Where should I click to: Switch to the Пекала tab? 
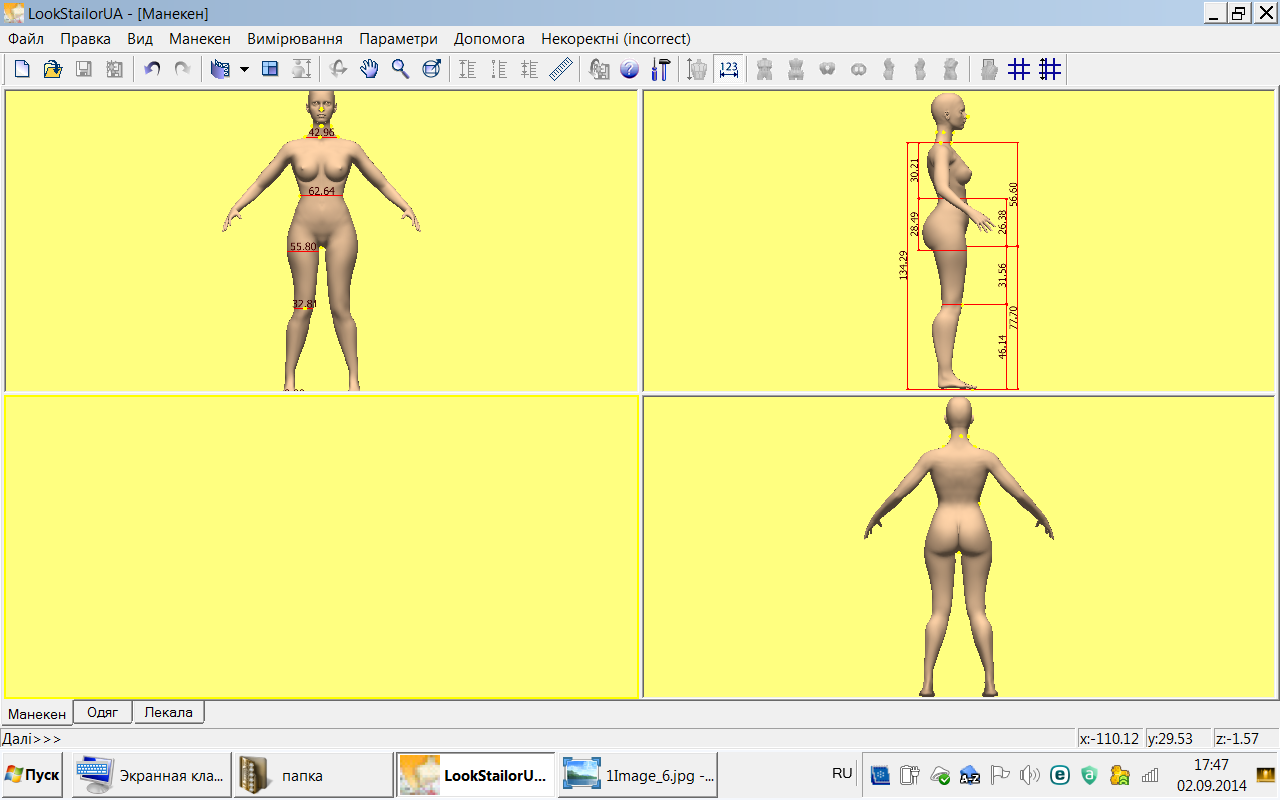point(169,713)
